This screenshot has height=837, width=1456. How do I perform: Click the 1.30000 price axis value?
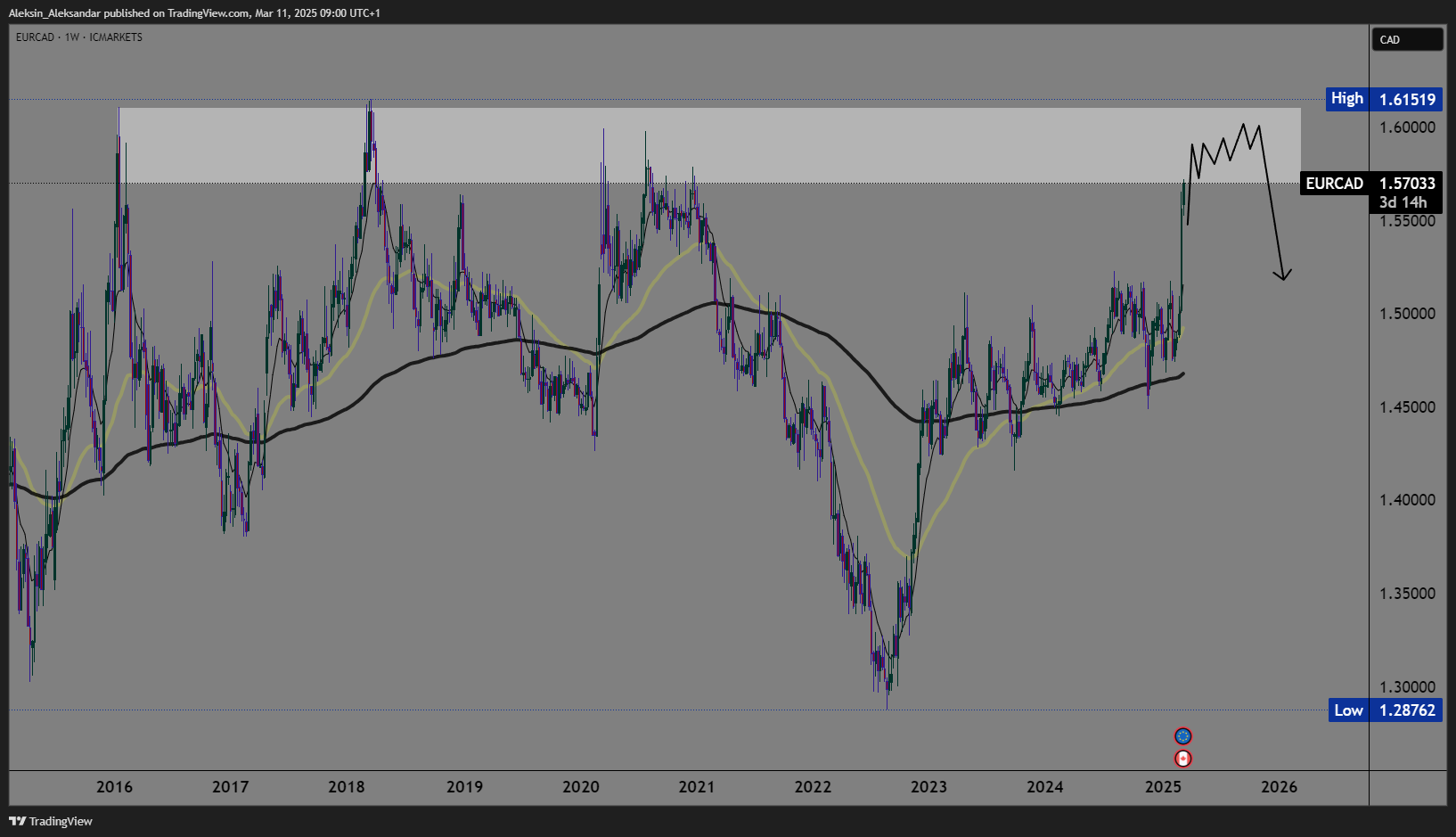pyautogui.click(x=1407, y=687)
